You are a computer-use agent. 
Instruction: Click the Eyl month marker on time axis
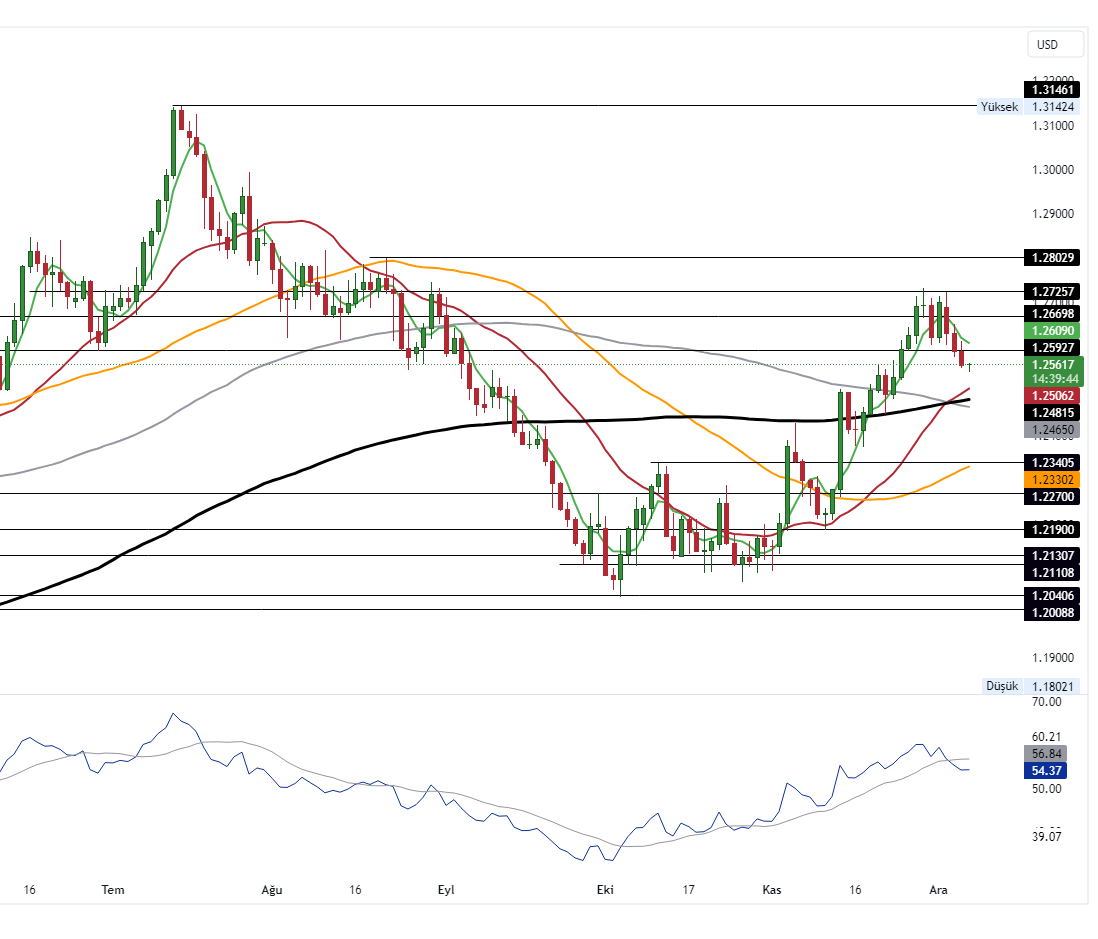pos(447,889)
